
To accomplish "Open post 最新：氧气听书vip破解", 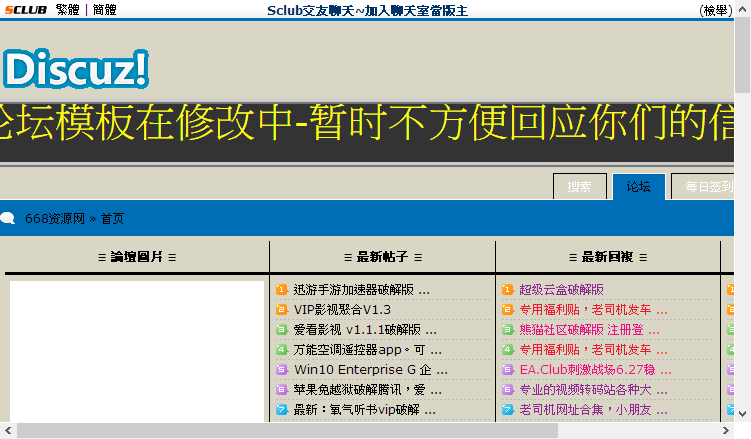I will coord(364,410).
